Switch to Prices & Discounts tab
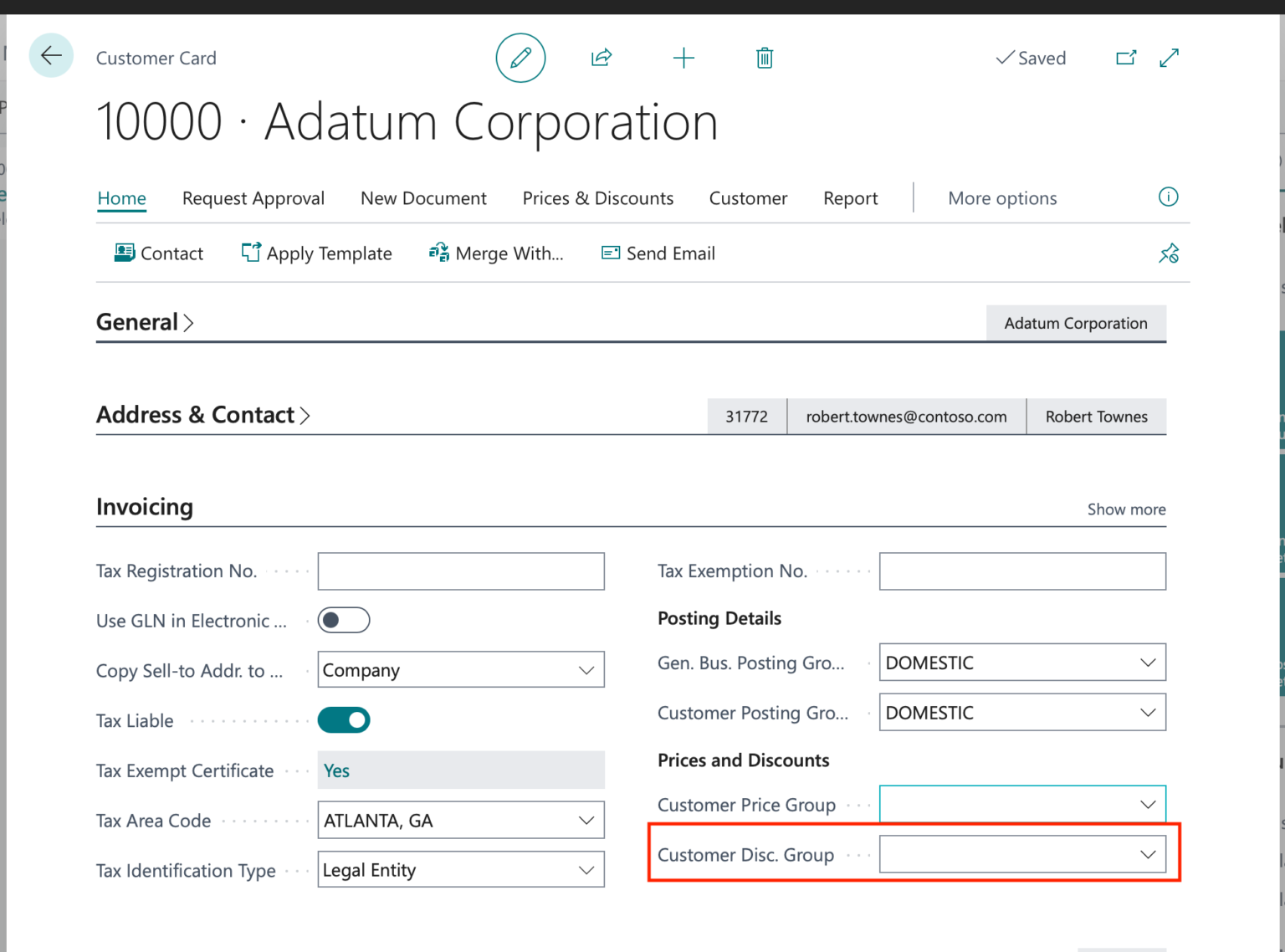1285x952 pixels. [597, 198]
